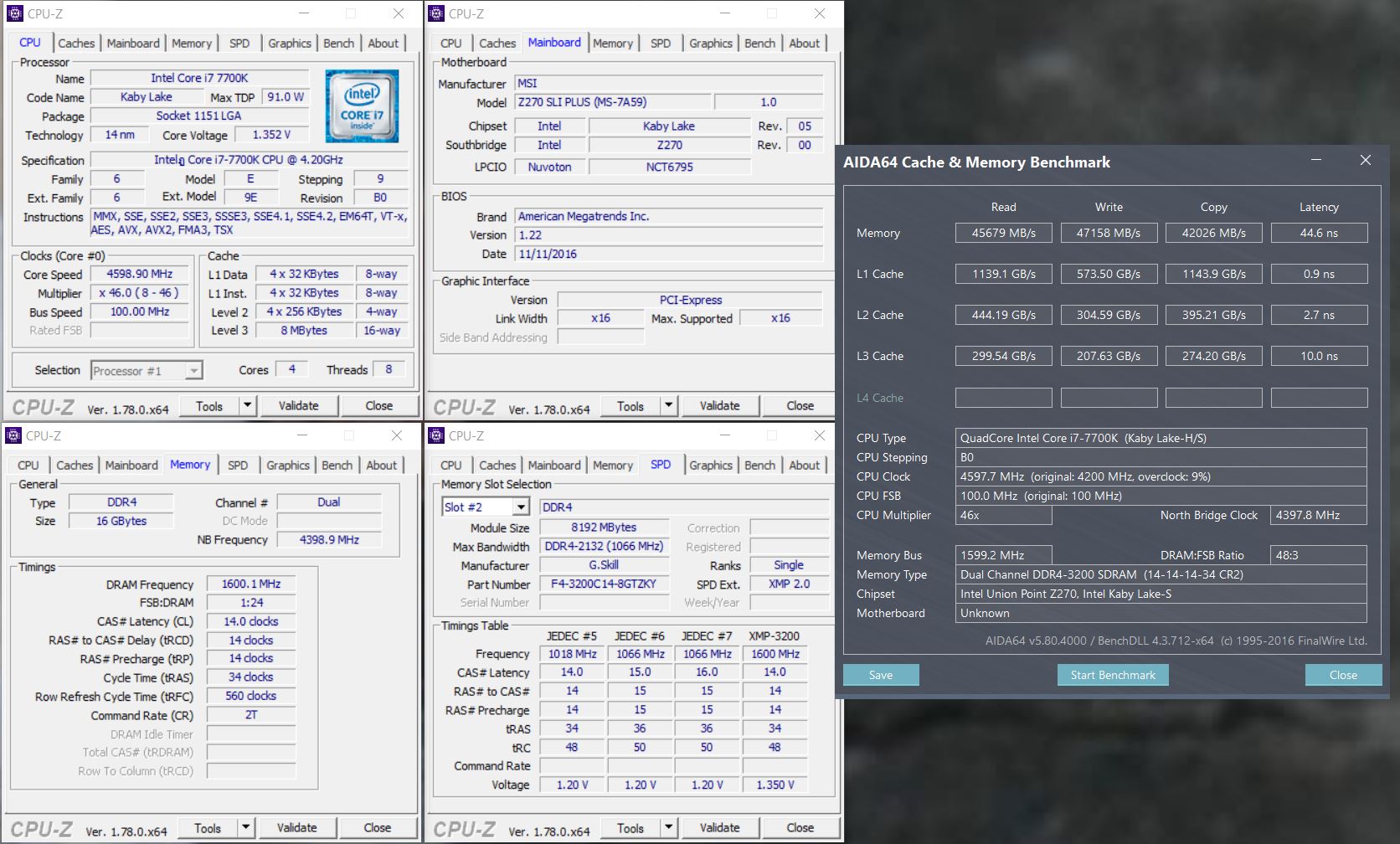Click the Memory Read result field in AIDA64
This screenshot has width=1400, height=844.
pos(1003,234)
